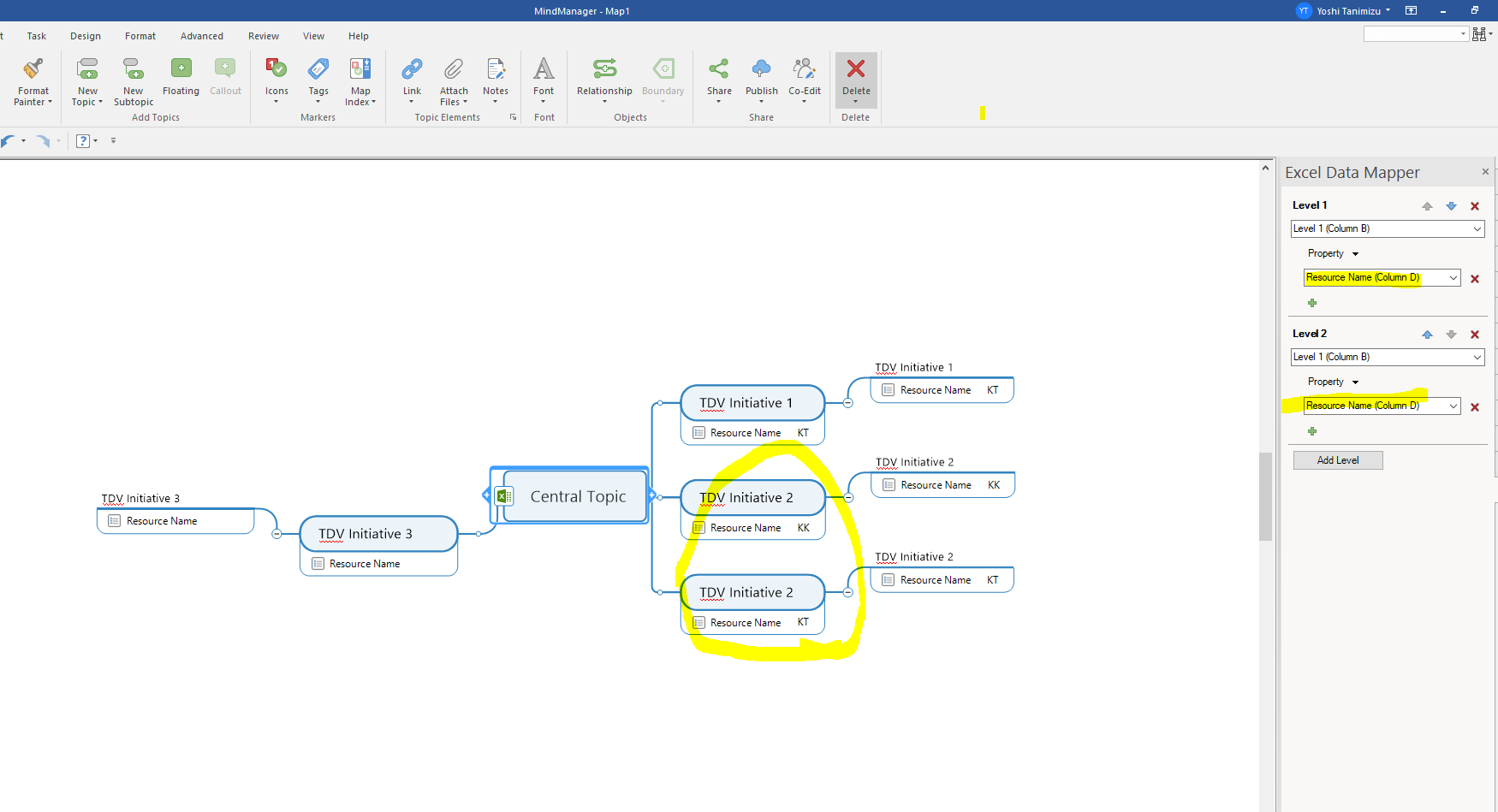Click the Add Level button
Viewport: 1498px width, 812px height.
tap(1337, 460)
